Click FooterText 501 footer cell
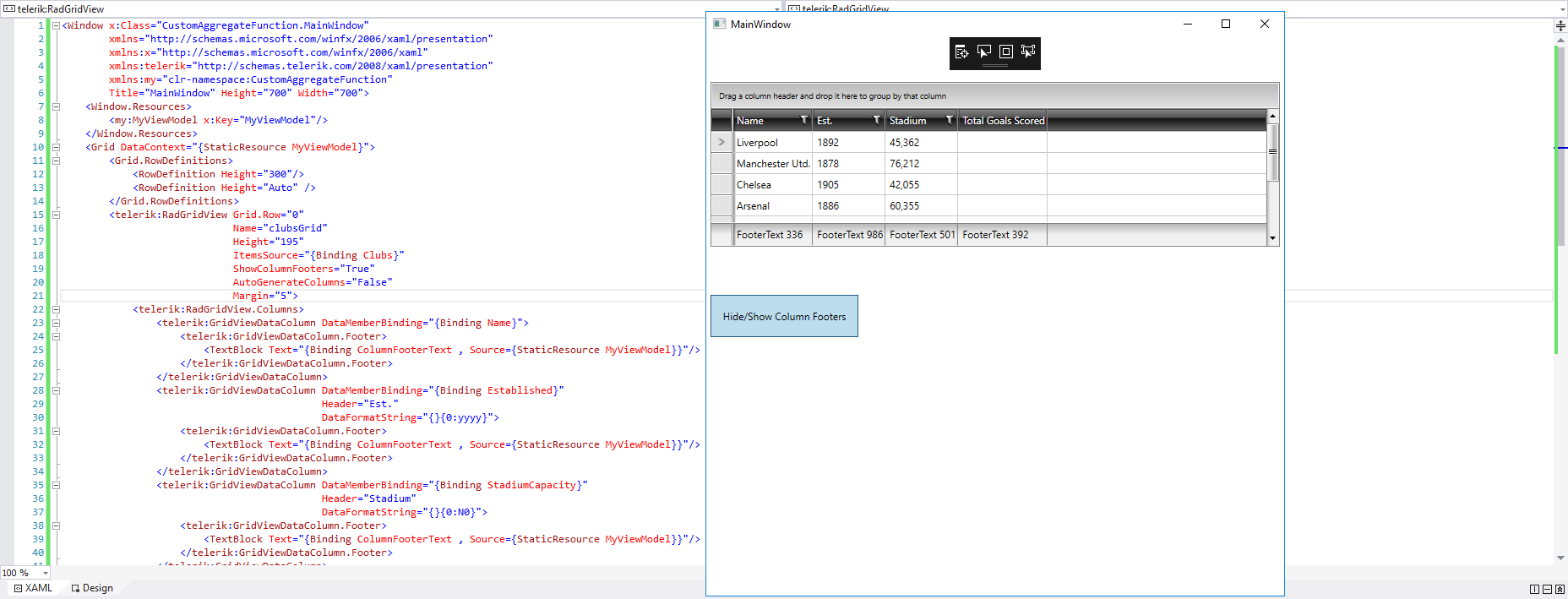Viewport: 1568px width, 599px height. [922, 235]
